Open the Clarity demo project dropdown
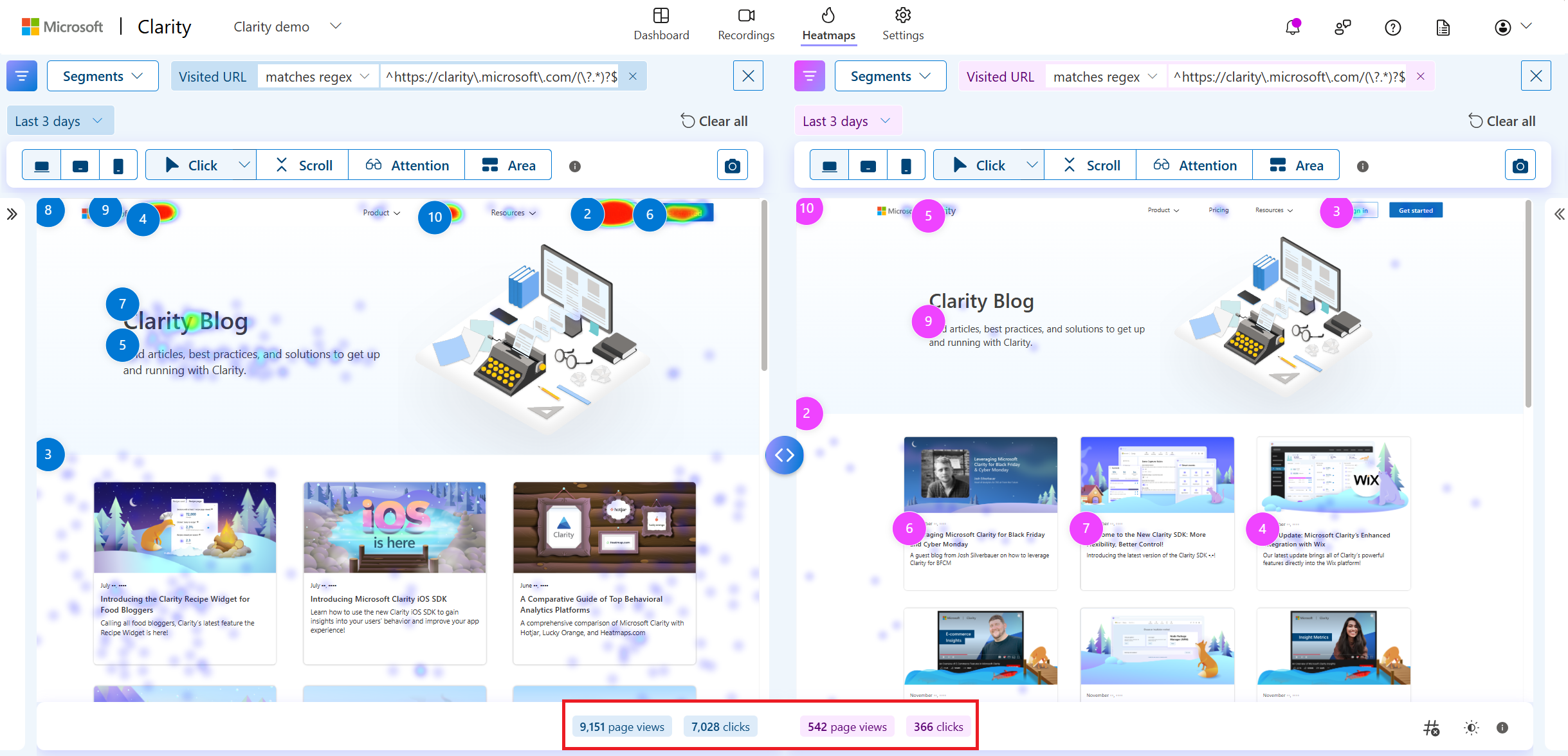 287,26
